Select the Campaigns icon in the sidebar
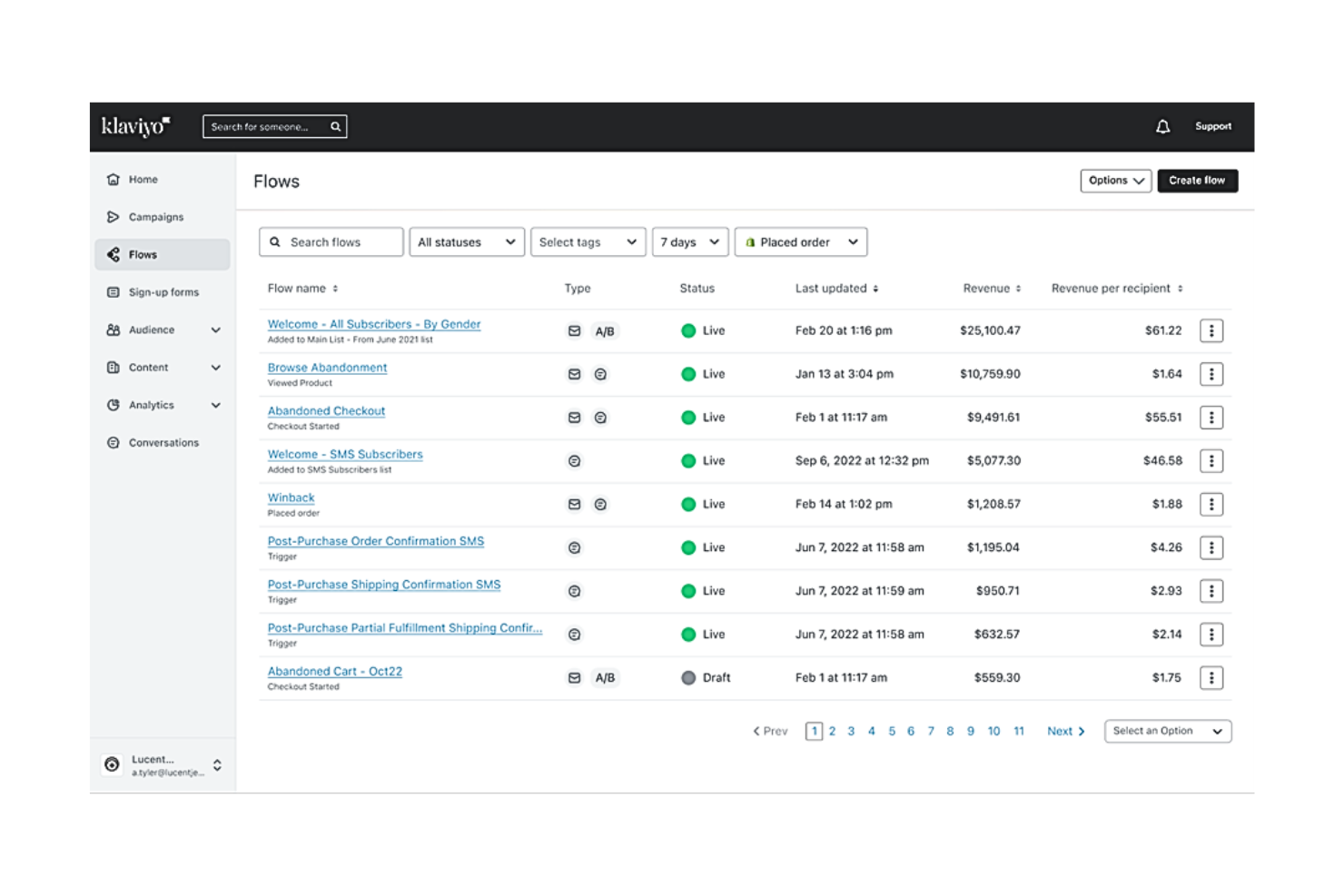1344x896 pixels. 113,217
